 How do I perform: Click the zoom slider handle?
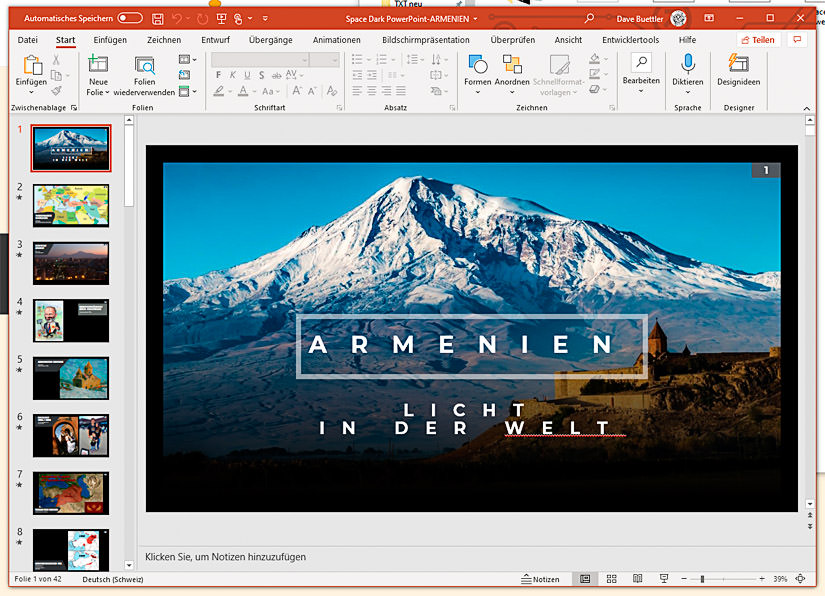tap(702, 579)
